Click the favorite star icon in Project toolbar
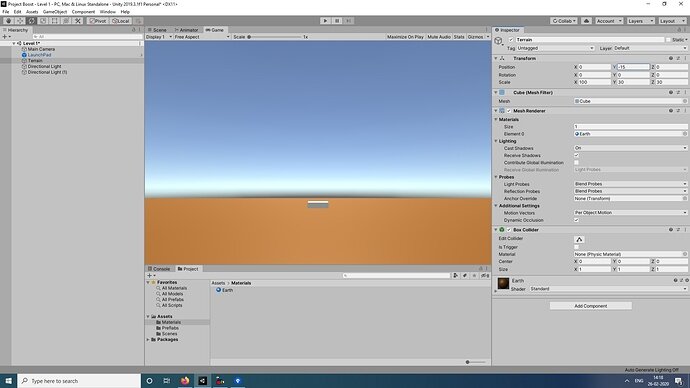Image resolution: width=690 pixels, height=388 pixels. coord(474,275)
